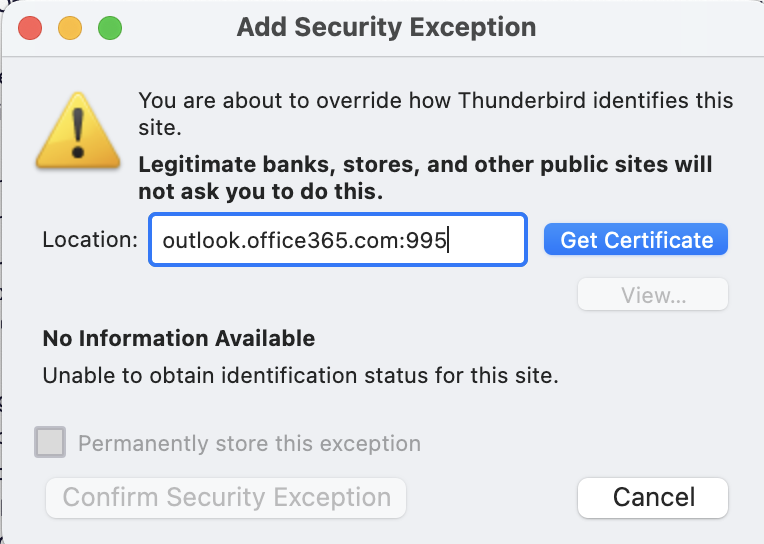Click the outlook.office365.com hostname in Location
Viewport: 764px width, 544px height.
click(x=280, y=240)
